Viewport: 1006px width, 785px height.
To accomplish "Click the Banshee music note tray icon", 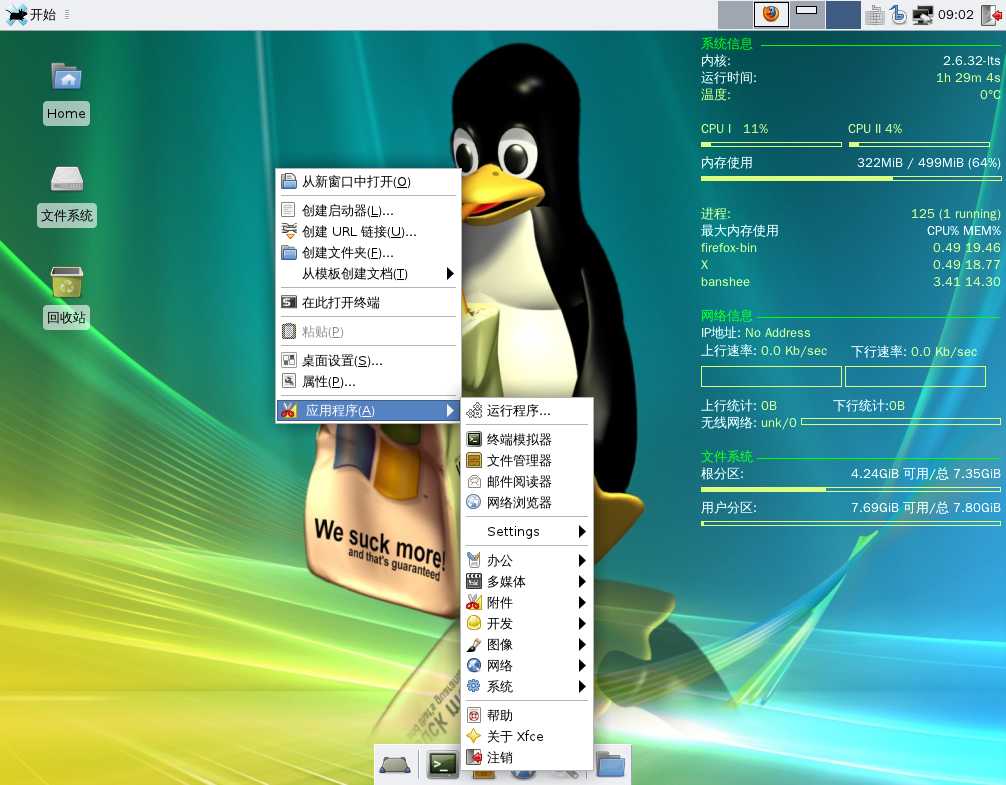I will [x=899, y=14].
